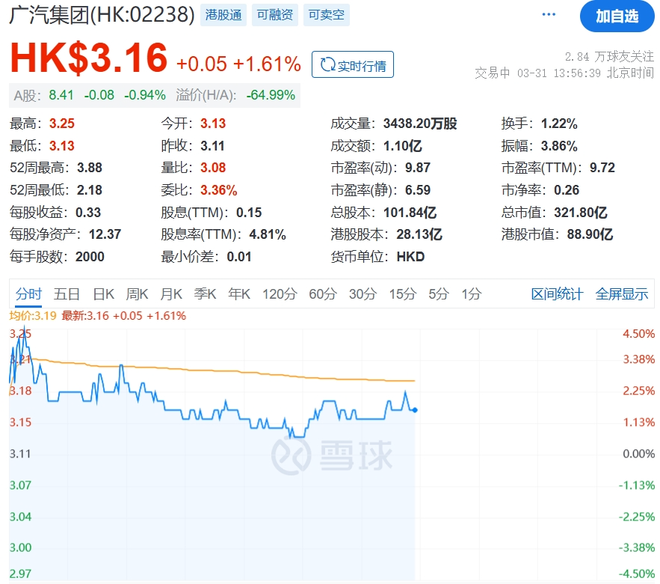Switch to 年K chart view

[239, 294]
